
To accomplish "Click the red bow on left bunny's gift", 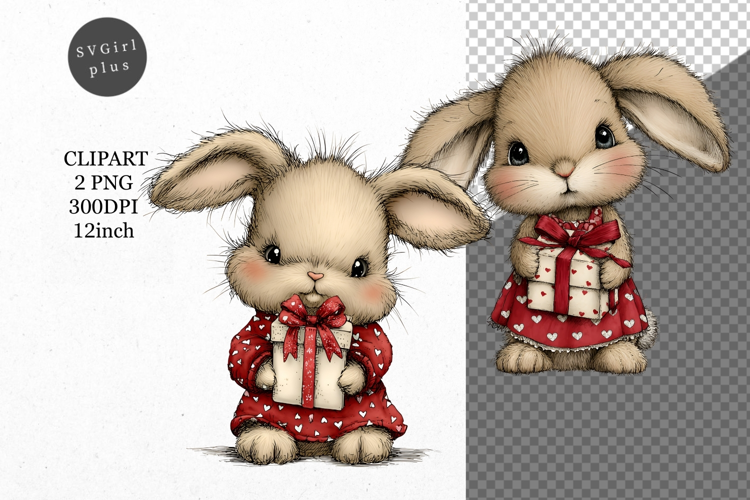I will pos(313,315).
